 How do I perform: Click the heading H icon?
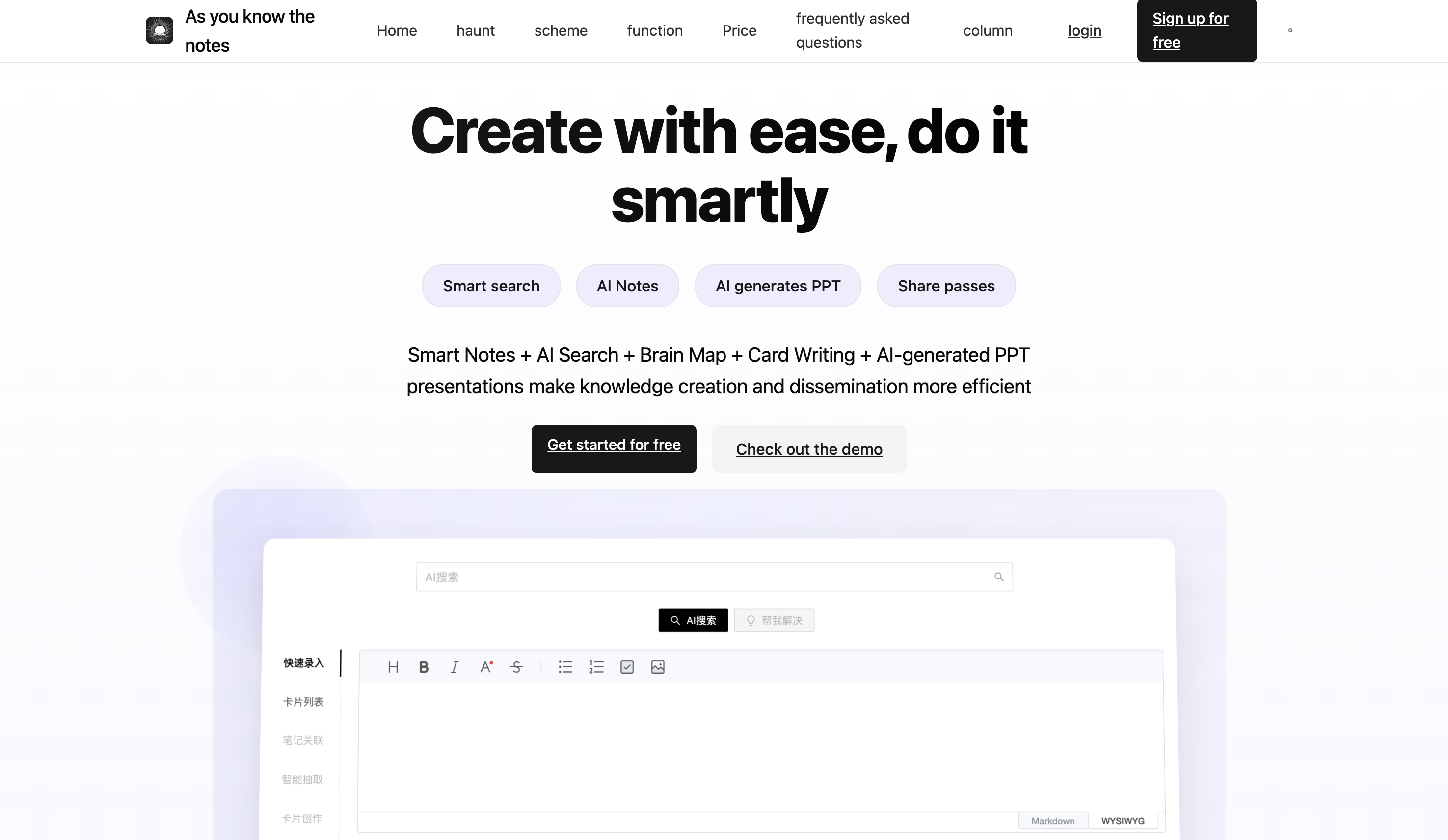[392, 666]
